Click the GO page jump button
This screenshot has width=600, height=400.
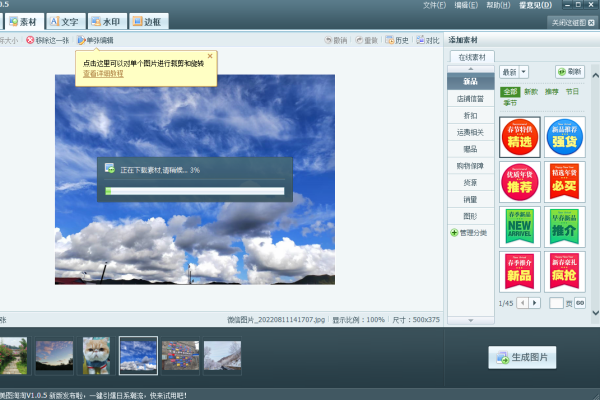(580, 303)
